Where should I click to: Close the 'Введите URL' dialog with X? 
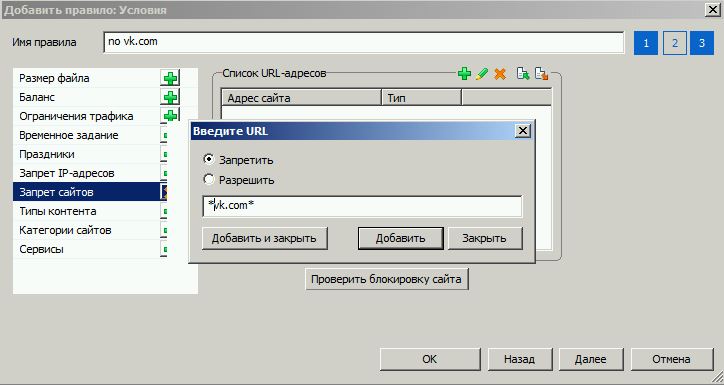(x=522, y=131)
